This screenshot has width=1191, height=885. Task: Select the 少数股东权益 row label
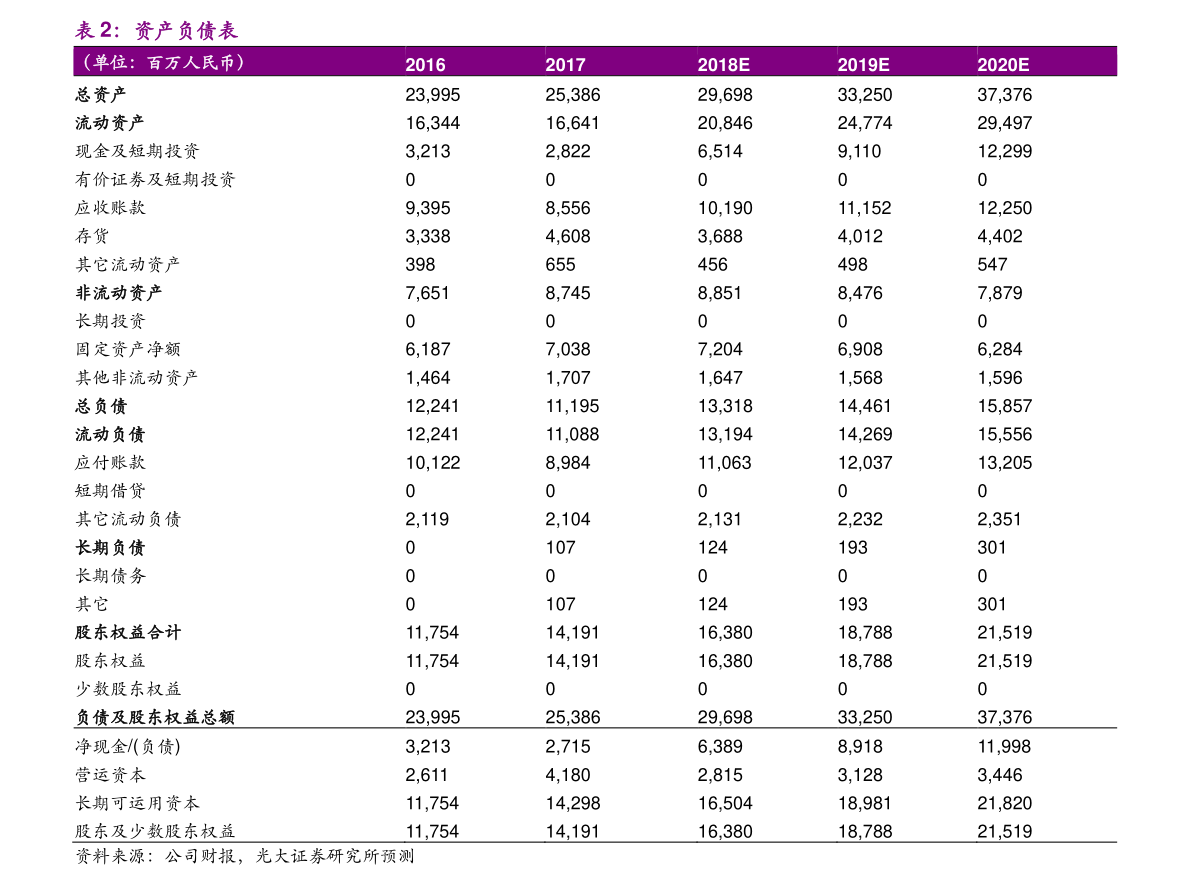pyautogui.click(x=128, y=689)
